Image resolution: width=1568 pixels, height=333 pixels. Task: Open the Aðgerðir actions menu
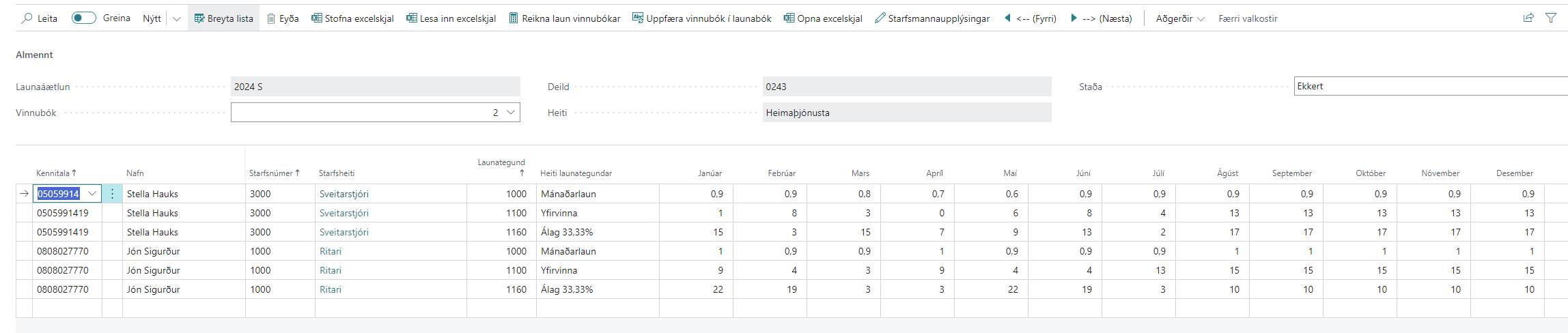coord(1179,18)
